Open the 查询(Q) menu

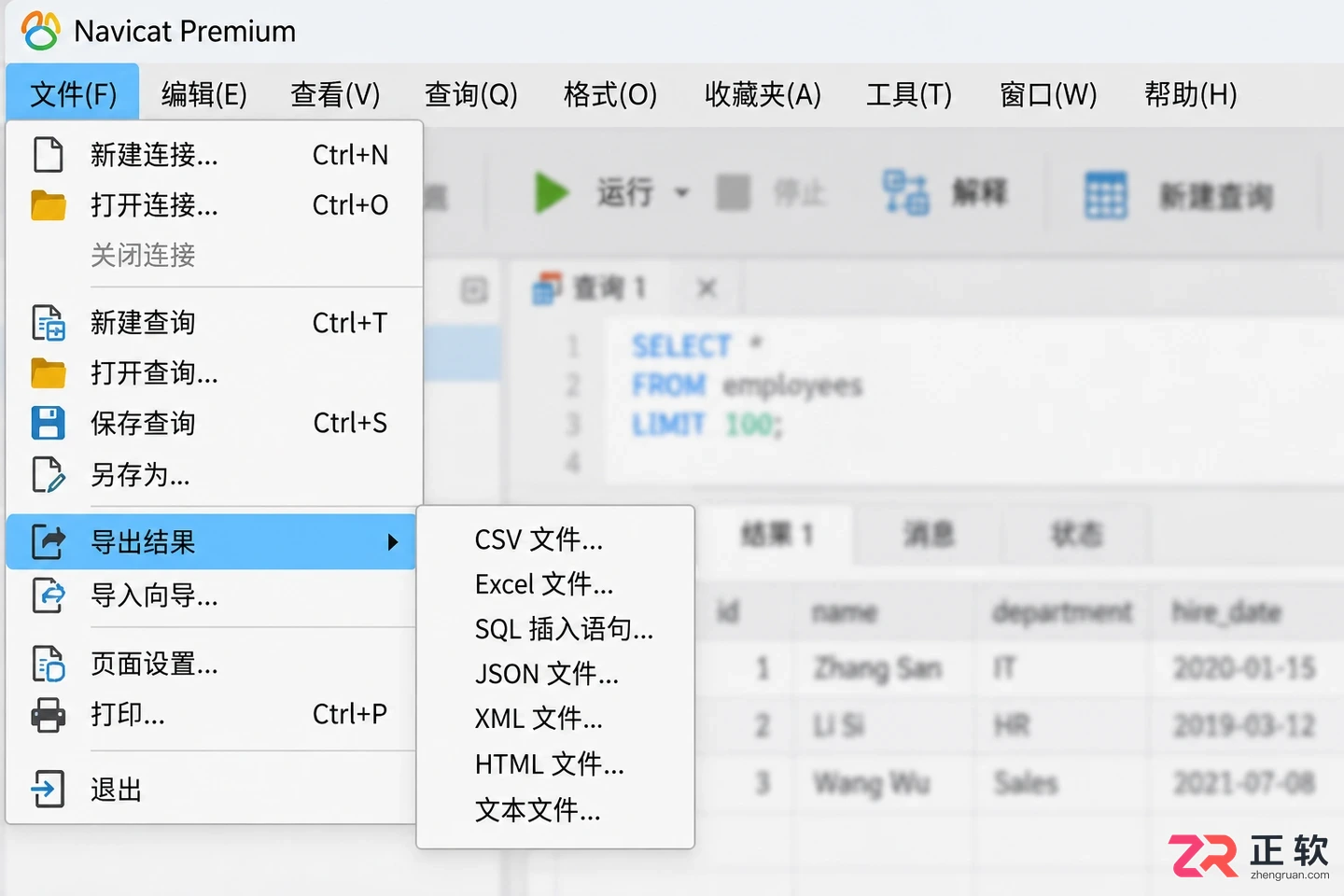tap(470, 94)
